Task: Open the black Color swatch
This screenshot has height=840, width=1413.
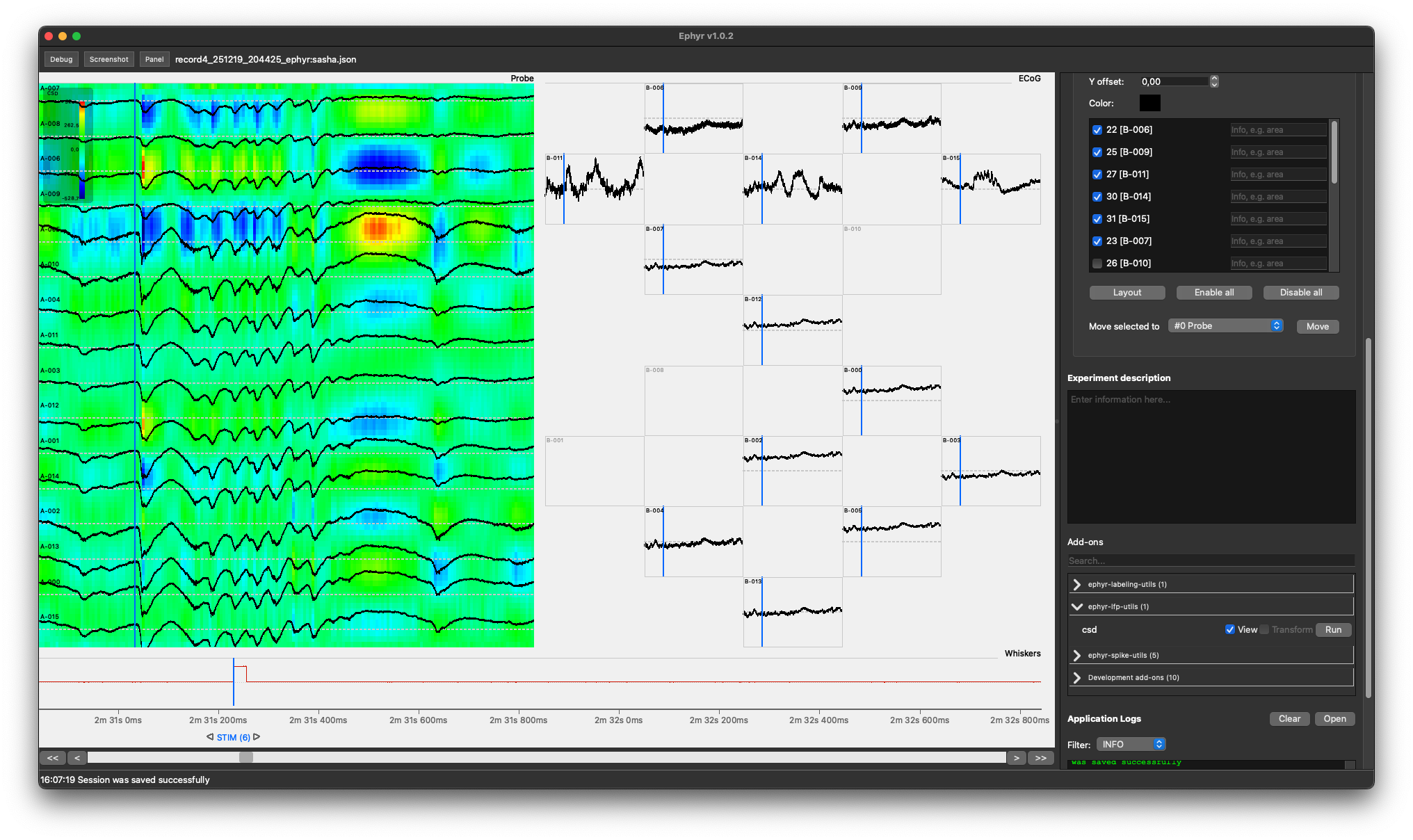Action: (x=1150, y=103)
